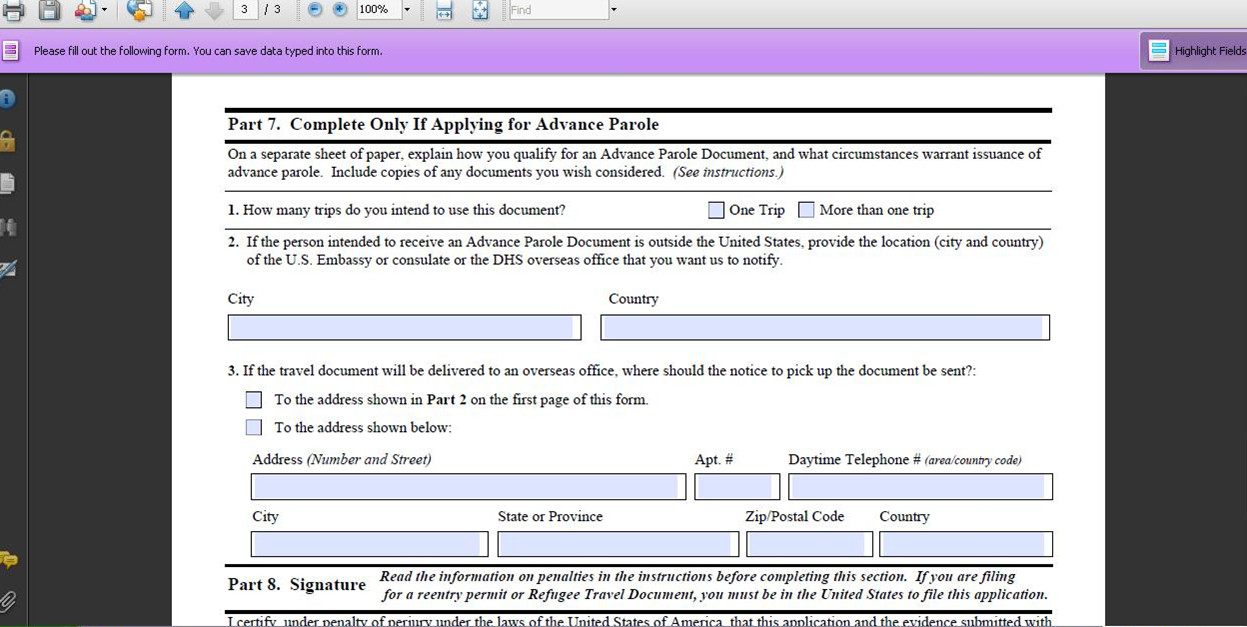
Task: Click the 'Please fill out the following form' message
Action: pyautogui.click(x=208, y=51)
